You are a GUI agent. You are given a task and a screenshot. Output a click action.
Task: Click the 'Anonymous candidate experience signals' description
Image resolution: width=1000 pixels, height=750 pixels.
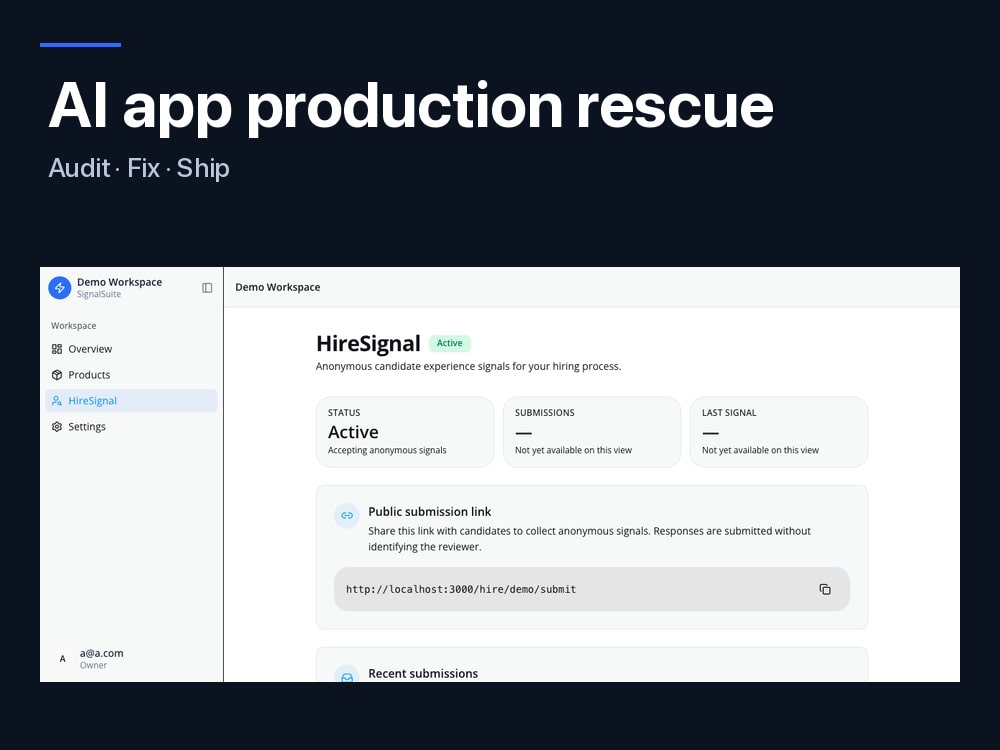(468, 366)
